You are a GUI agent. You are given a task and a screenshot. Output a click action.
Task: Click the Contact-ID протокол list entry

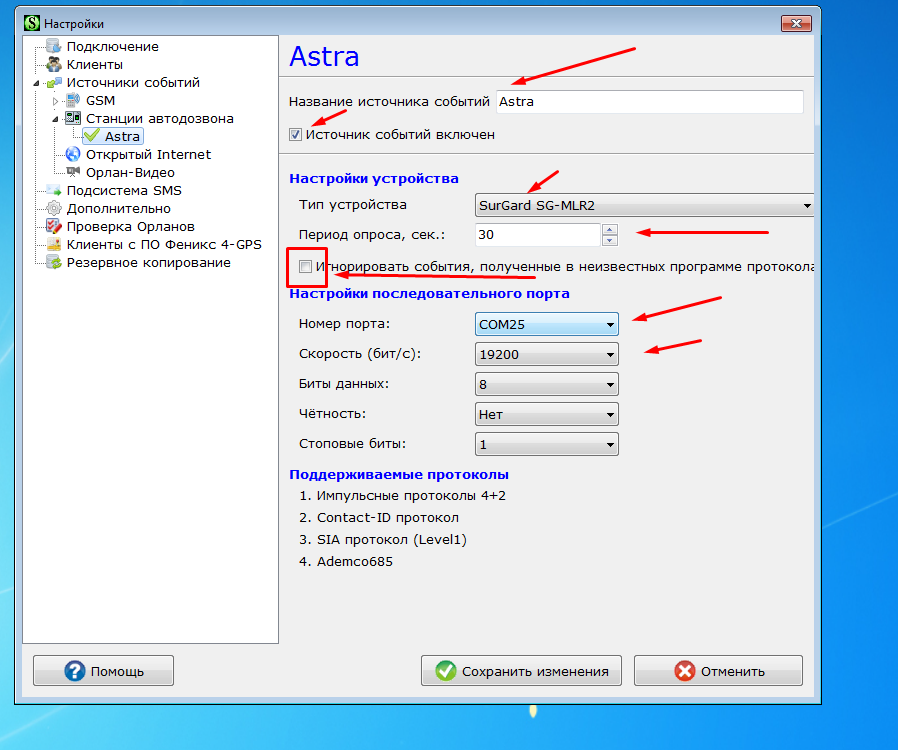point(388,518)
